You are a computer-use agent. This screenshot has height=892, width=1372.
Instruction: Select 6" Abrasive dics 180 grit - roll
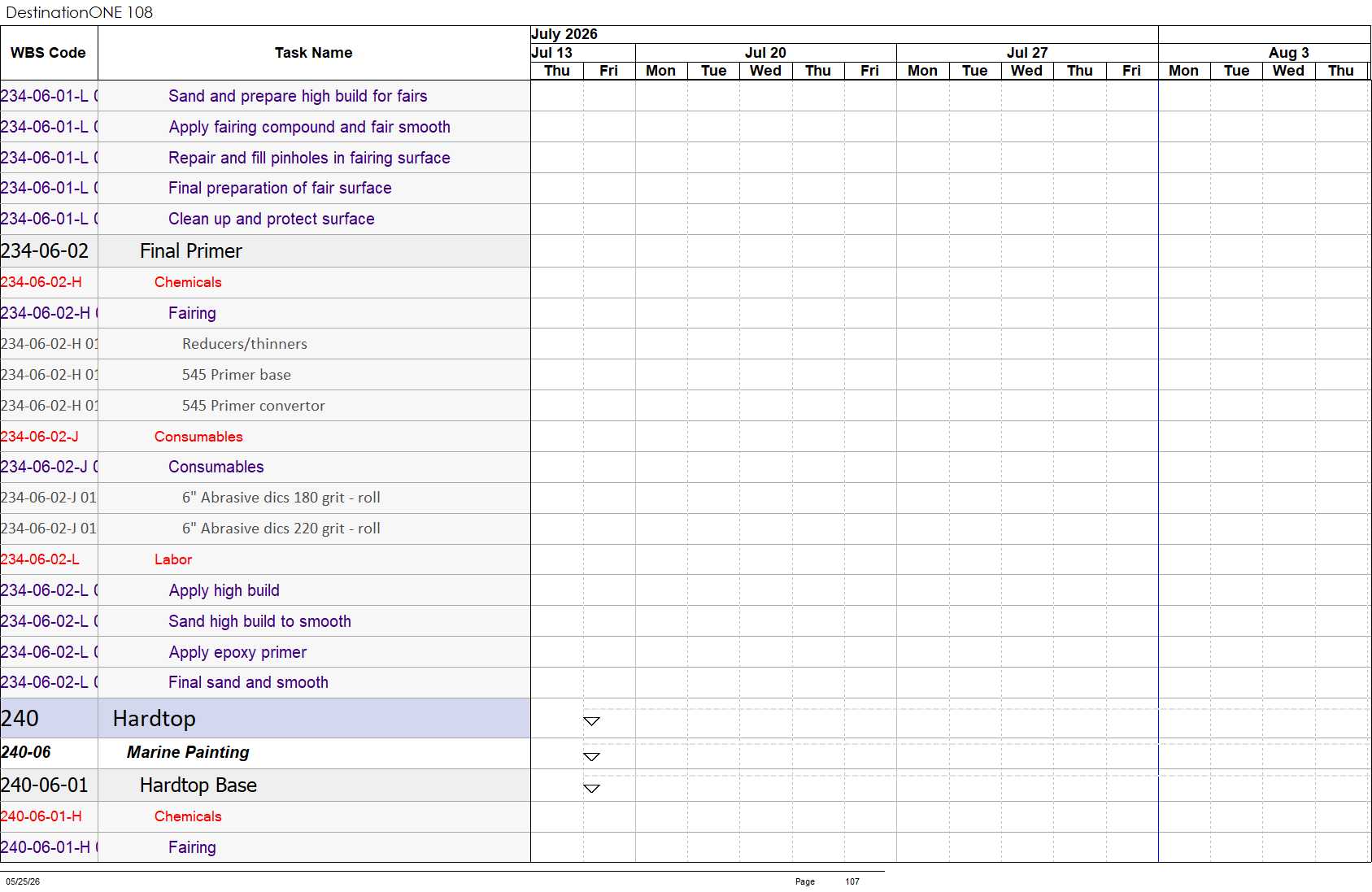pyautogui.click(x=281, y=498)
